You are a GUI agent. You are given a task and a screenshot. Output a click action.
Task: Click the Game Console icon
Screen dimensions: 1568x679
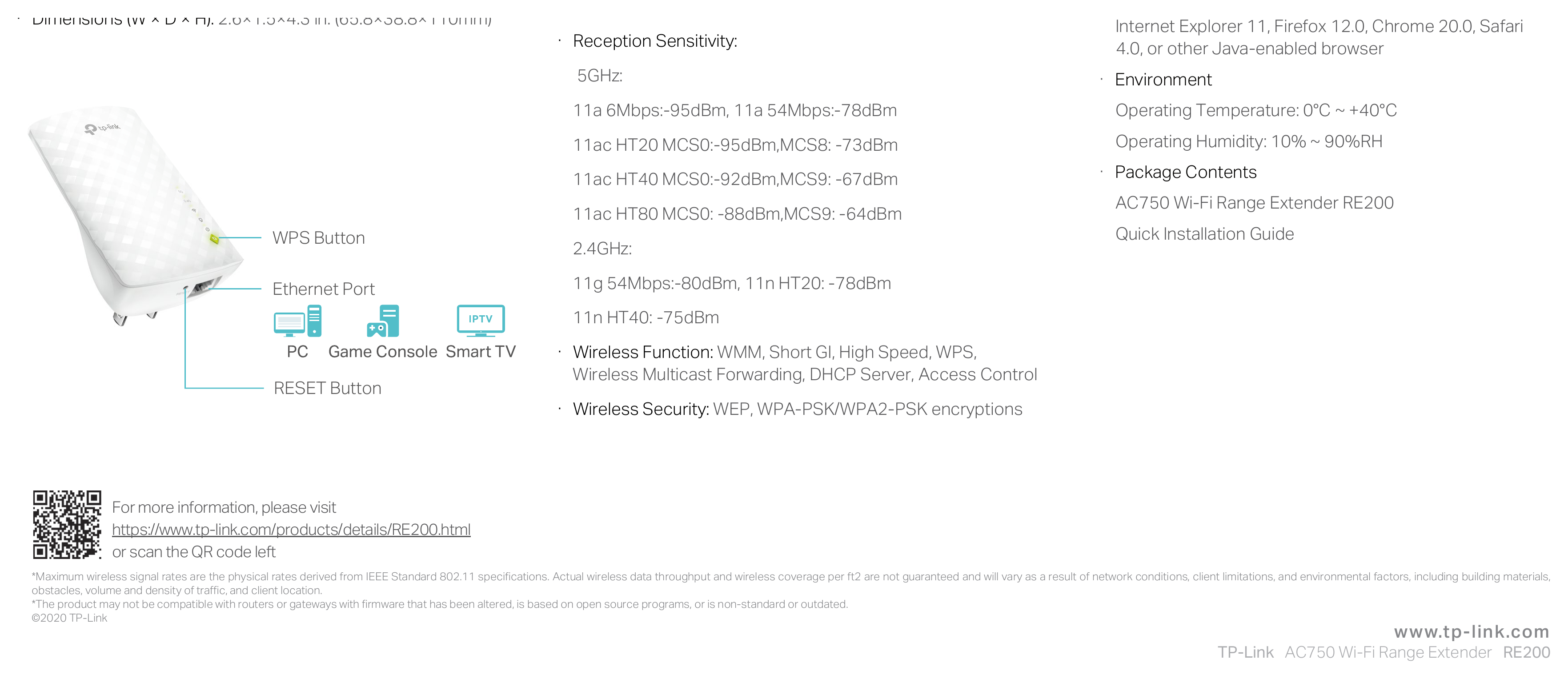[x=383, y=321]
